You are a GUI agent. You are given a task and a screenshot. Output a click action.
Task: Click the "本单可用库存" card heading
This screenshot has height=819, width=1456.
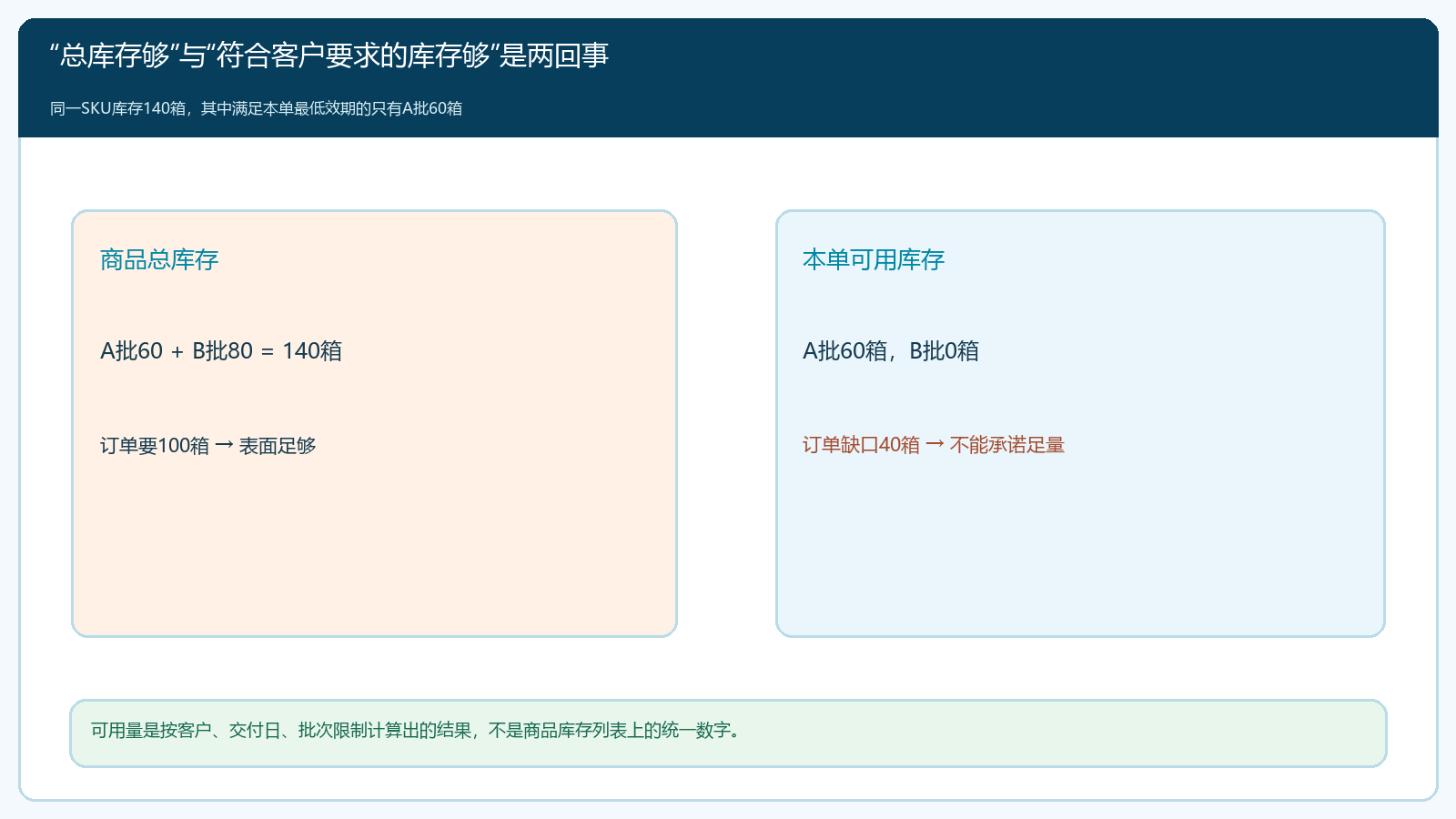[x=874, y=259]
